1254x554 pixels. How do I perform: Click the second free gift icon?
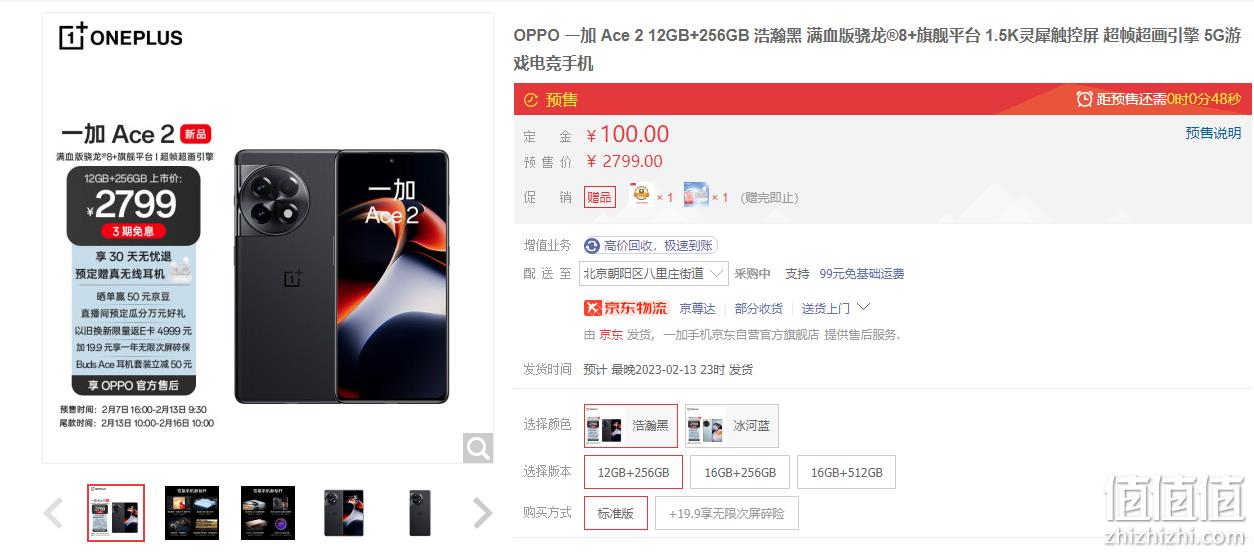(696, 195)
